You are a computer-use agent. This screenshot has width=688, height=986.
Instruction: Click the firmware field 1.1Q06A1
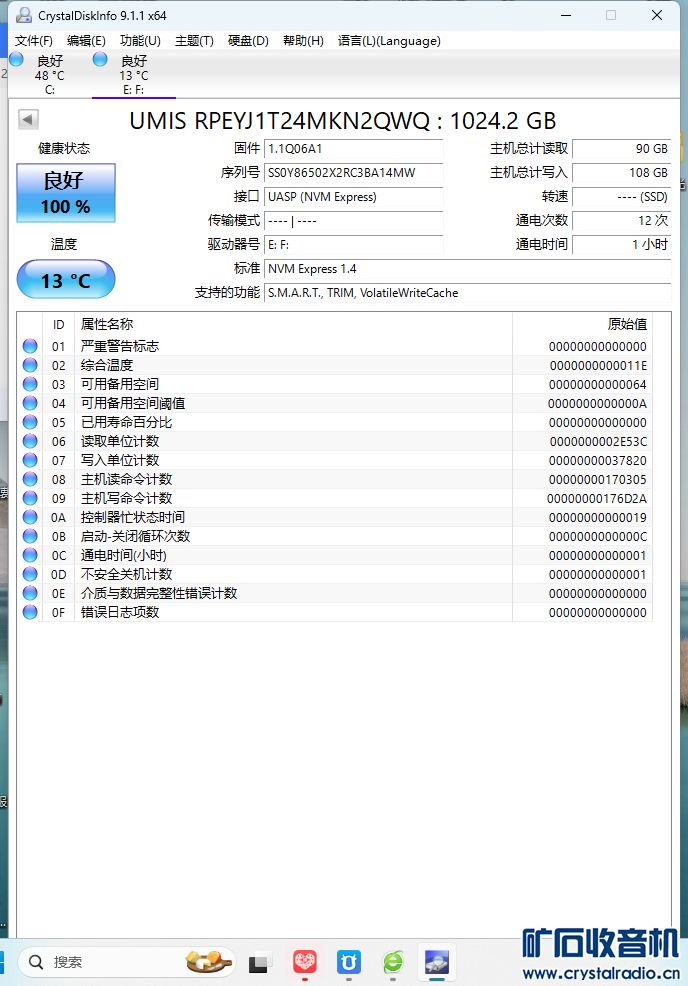click(x=353, y=149)
